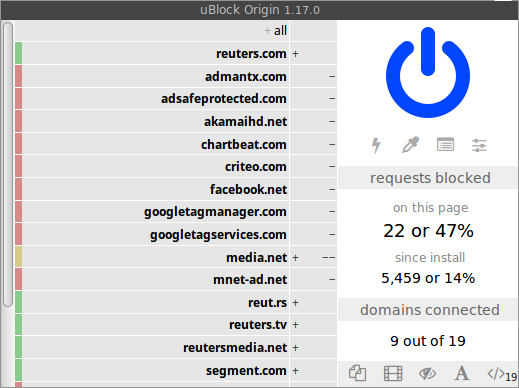519x388 pixels.
Task: Toggle cosmetic filtering eye icon
Action: (x=427, y=373)
